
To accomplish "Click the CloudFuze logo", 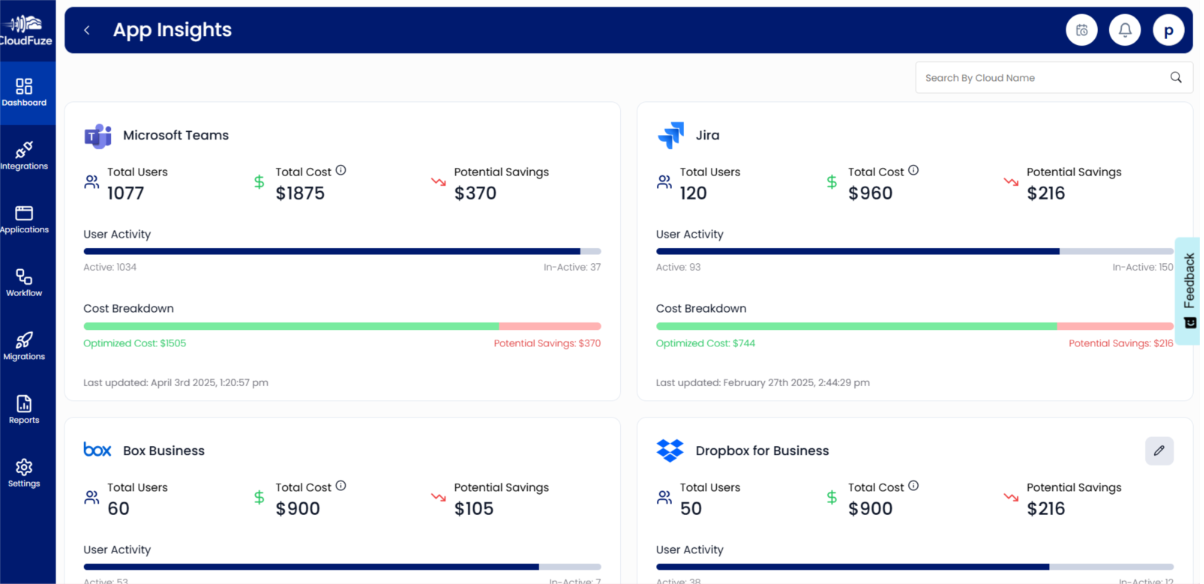I will point(27,30).
